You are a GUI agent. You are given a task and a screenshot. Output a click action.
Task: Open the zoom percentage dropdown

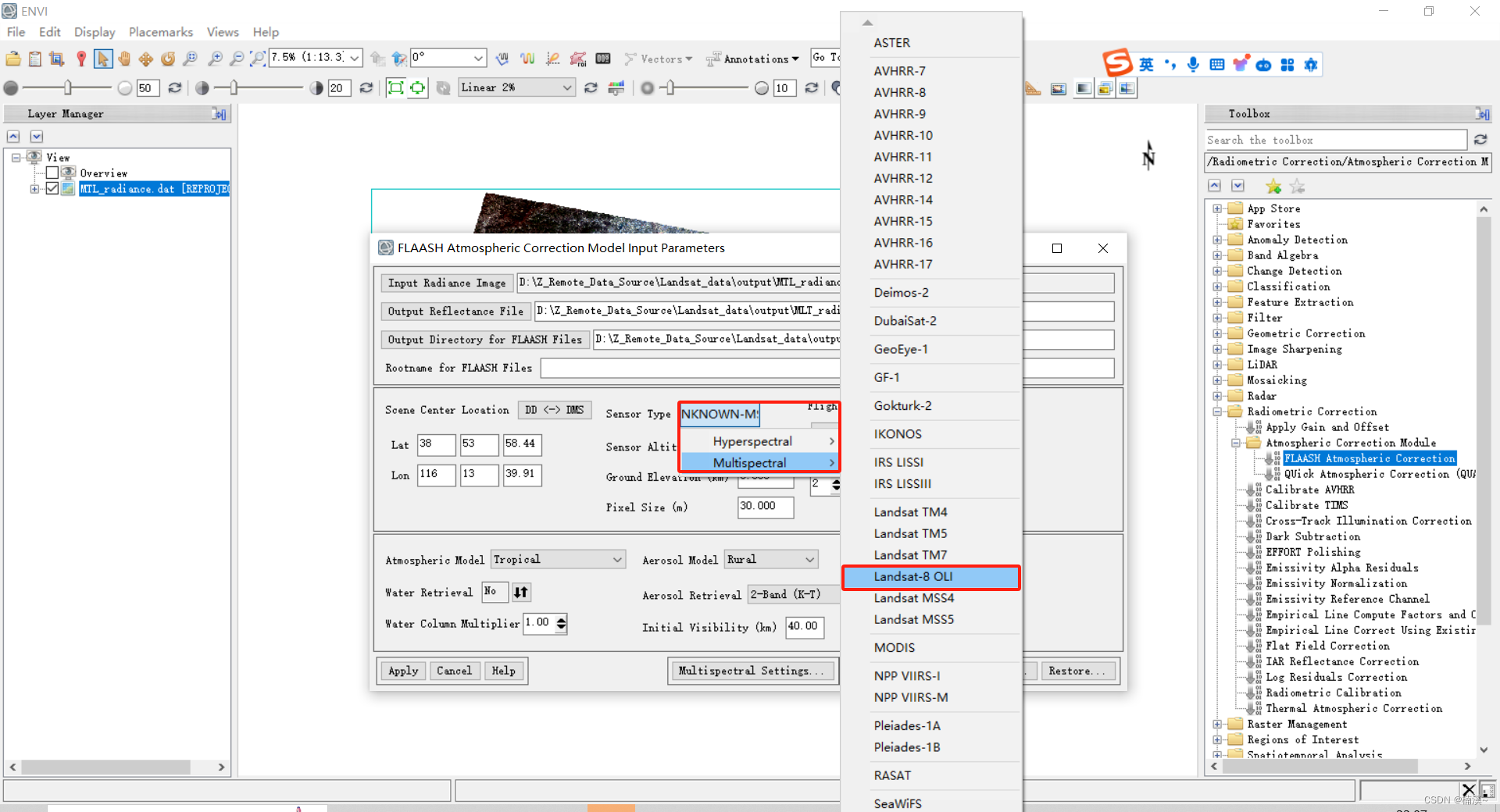tap(355, 58)
